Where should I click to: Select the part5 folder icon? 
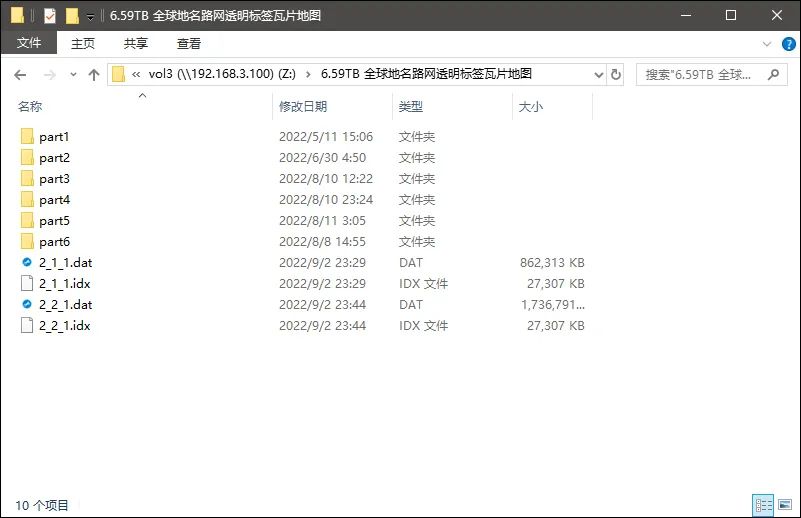pyautogui.click(x=28, y=220)
